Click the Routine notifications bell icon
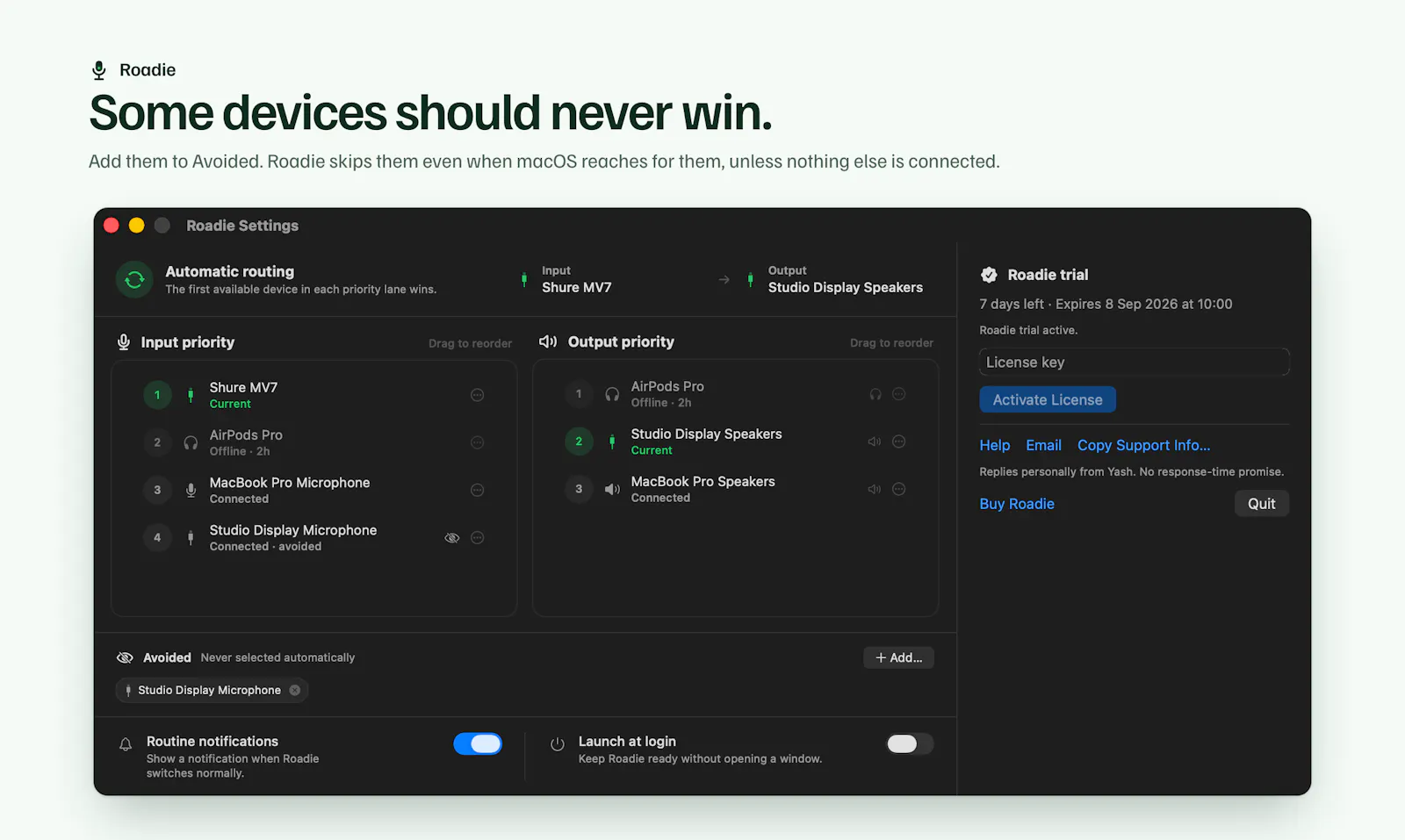 coord(126,744)
